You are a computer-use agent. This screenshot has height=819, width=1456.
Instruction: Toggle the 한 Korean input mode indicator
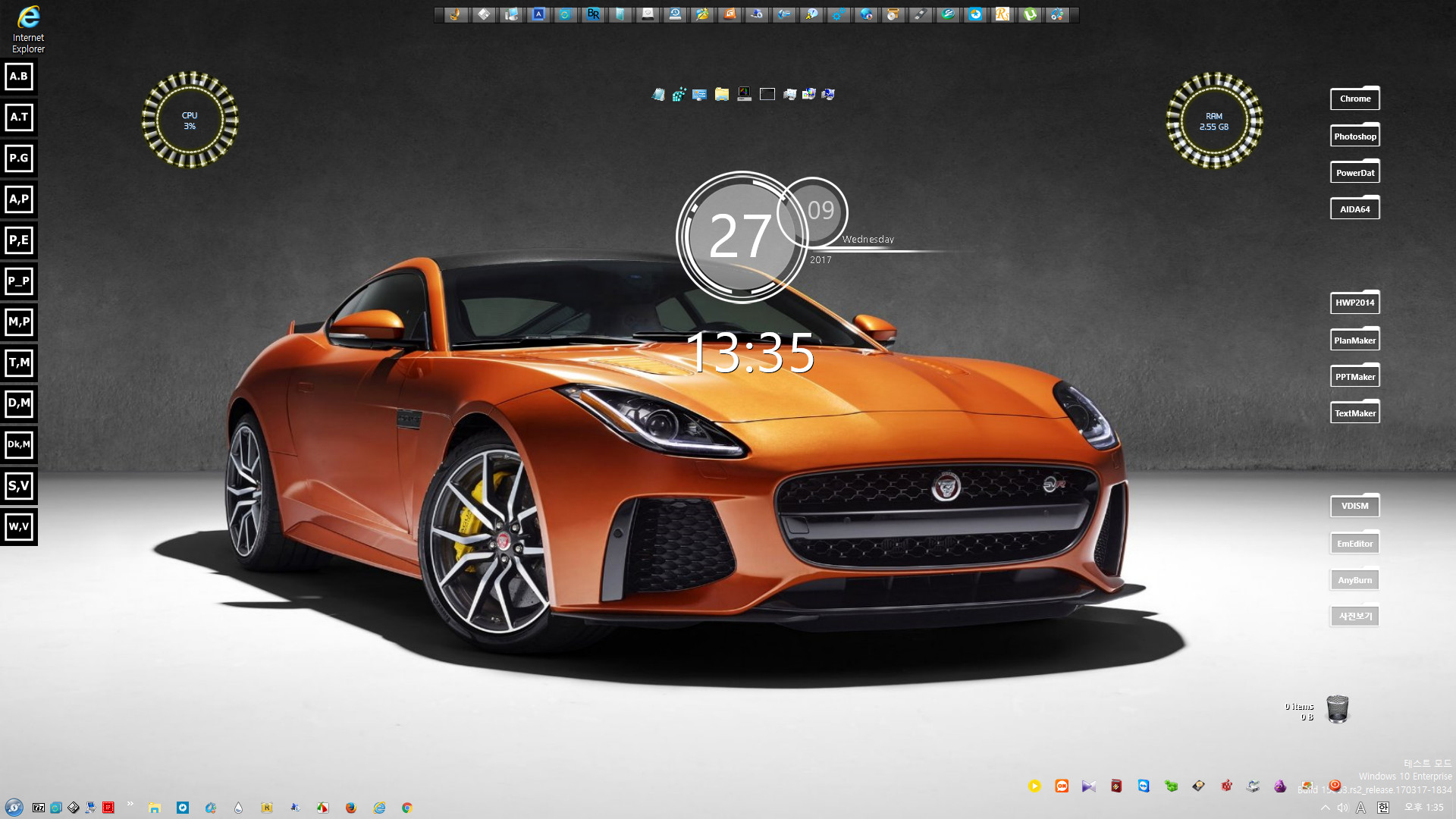[1383, 808]
